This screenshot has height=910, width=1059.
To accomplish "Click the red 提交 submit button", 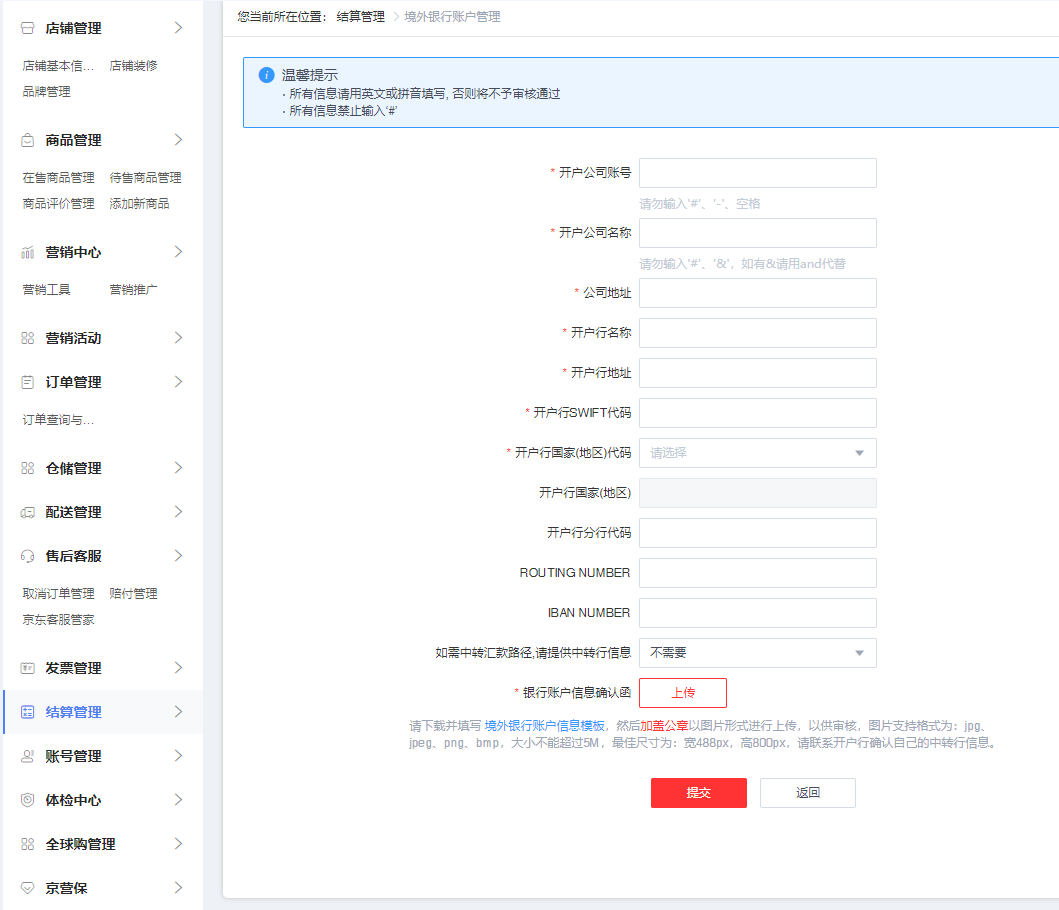I will pos(698,792).
